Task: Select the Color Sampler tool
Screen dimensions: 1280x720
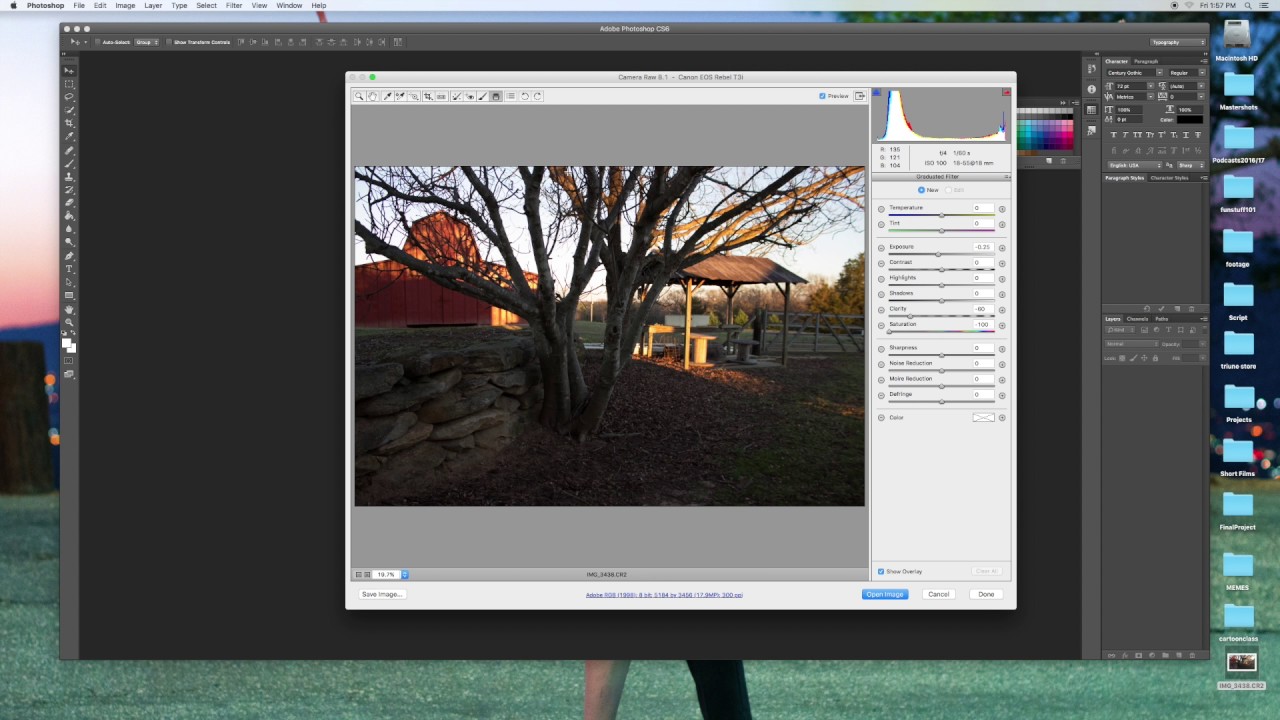Action: click(400, 96)
